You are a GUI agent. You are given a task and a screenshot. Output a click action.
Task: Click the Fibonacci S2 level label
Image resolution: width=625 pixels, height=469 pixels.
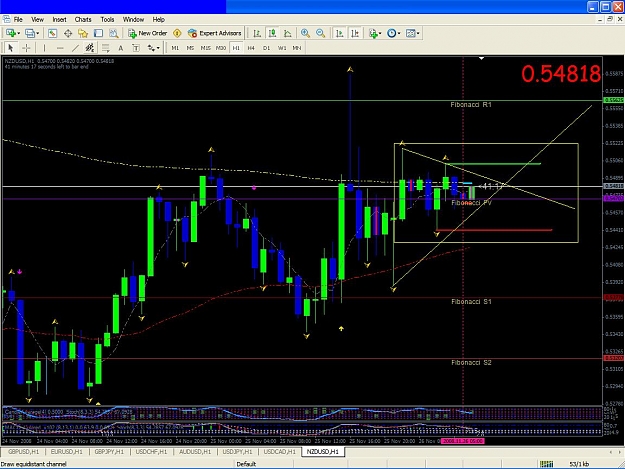[471, 363]
